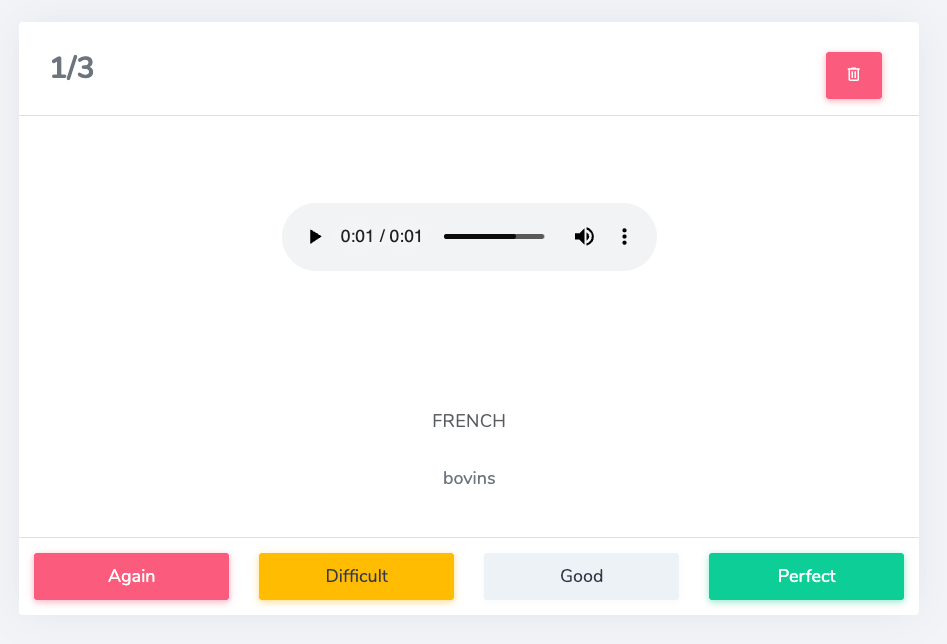This screenshot has height=644, width=947.
Task: Open the audio player's three-dot options menu
Action: click(624, 236)
